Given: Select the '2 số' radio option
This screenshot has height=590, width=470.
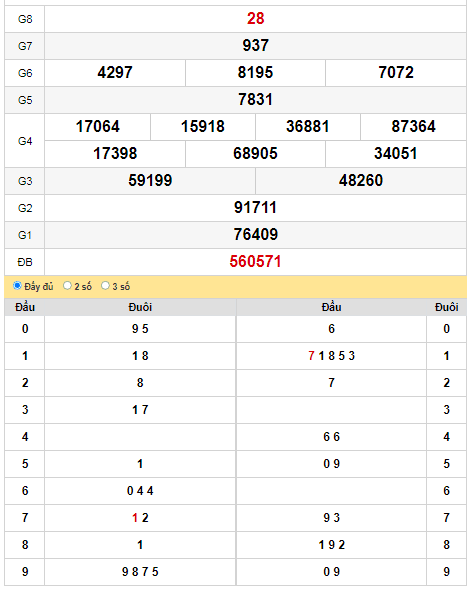Looking at the screenshot, I should (67, 286).
